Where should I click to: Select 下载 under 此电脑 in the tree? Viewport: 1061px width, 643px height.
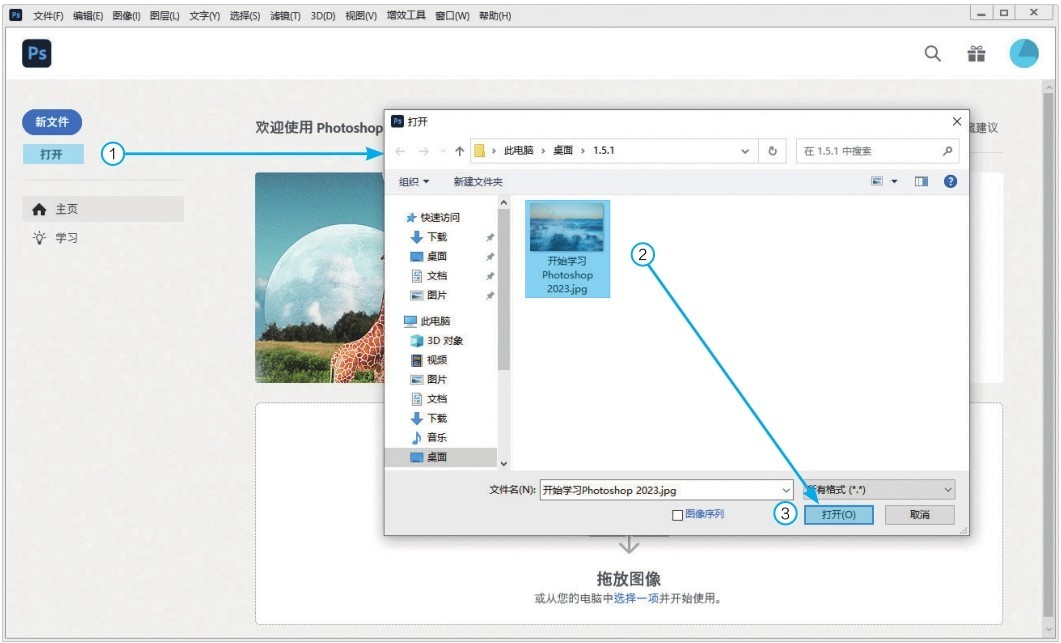pyautogui.click(x=429, y=418)
